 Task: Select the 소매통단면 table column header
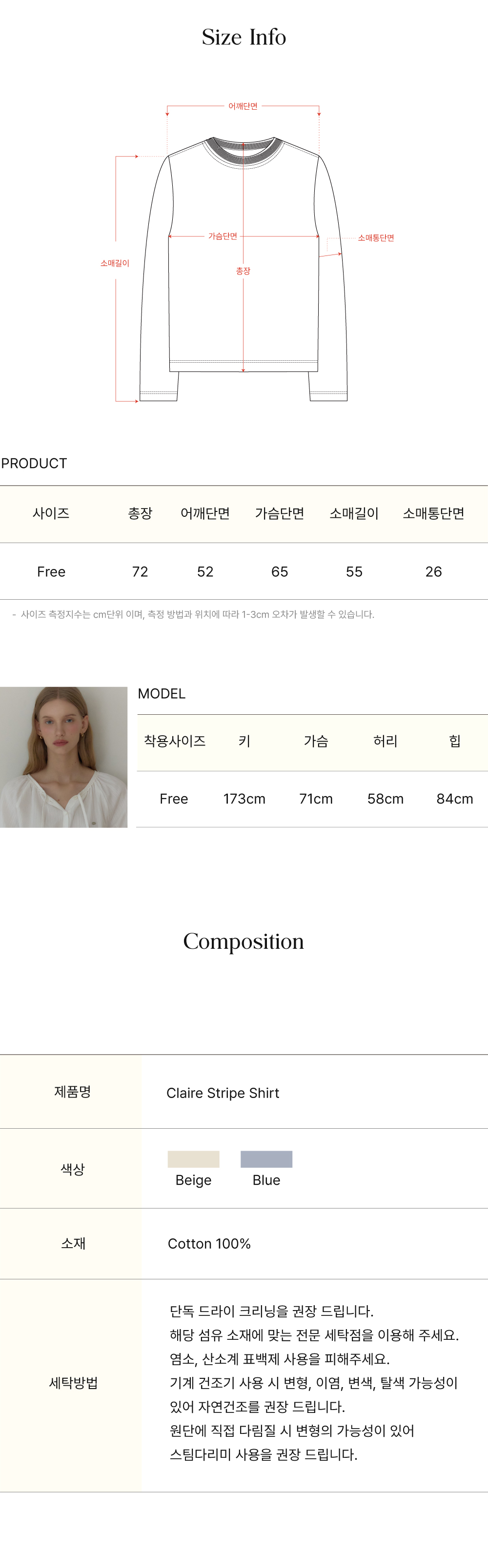[x=433, y=513]
